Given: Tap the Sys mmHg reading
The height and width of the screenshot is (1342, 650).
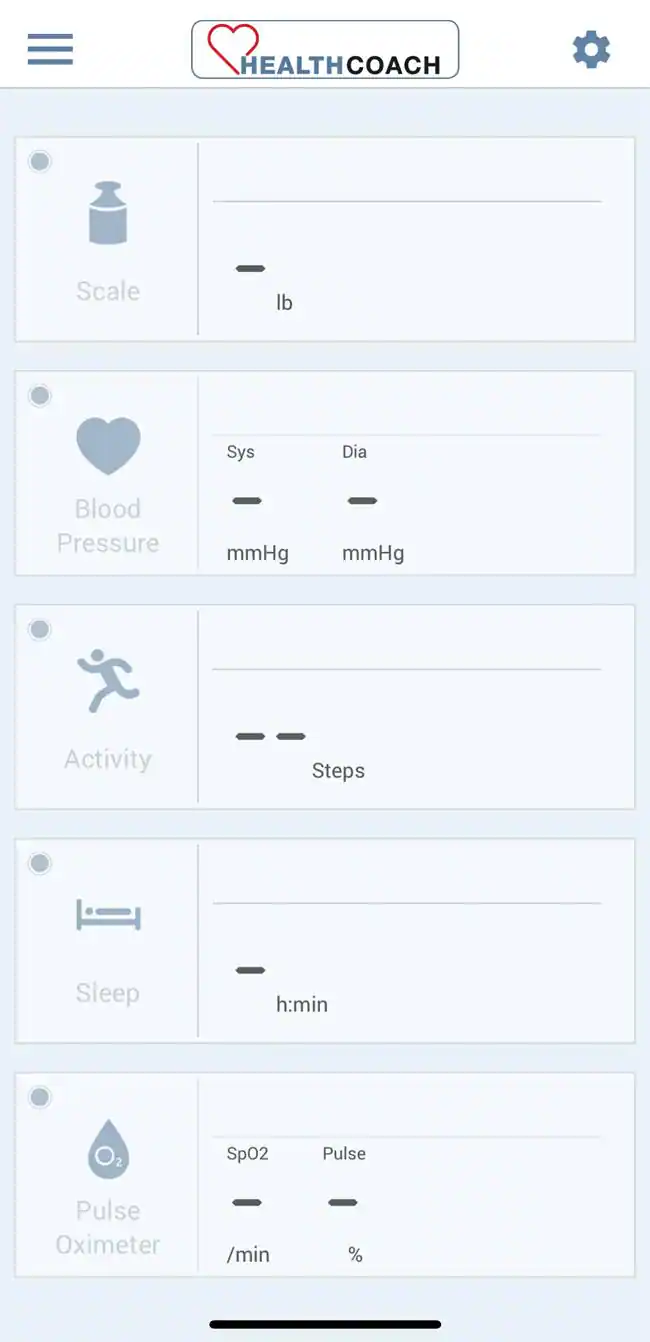Looking at the screenshot, I should [247, 501].
